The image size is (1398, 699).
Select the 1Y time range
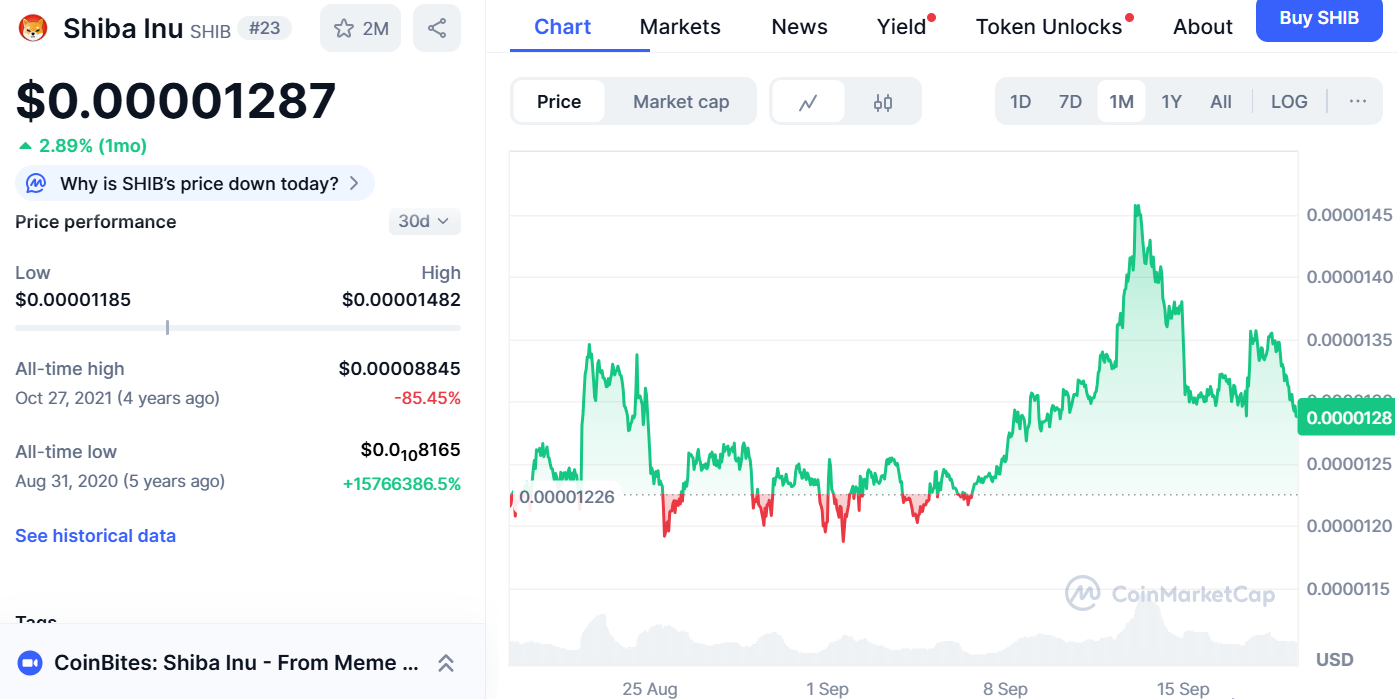point(1171,101)
